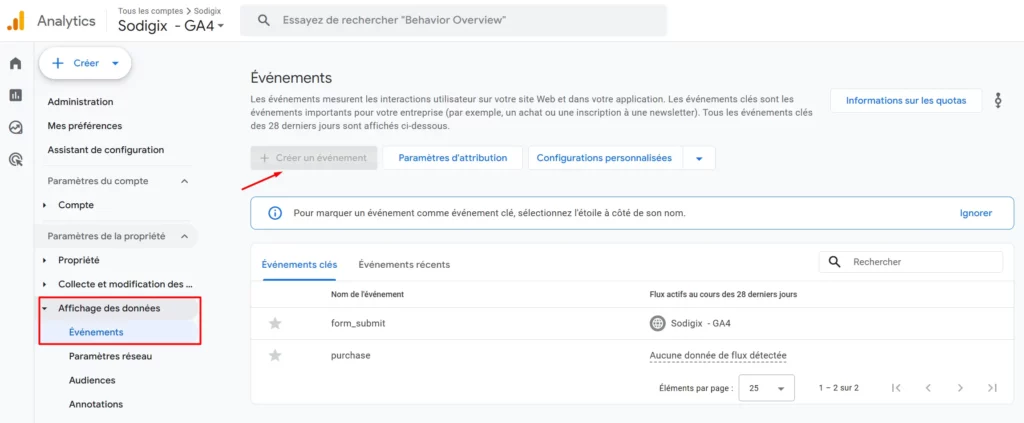1024x423 pixels.
Task: Switch to Événements récents tab
Action: [404, 264]
